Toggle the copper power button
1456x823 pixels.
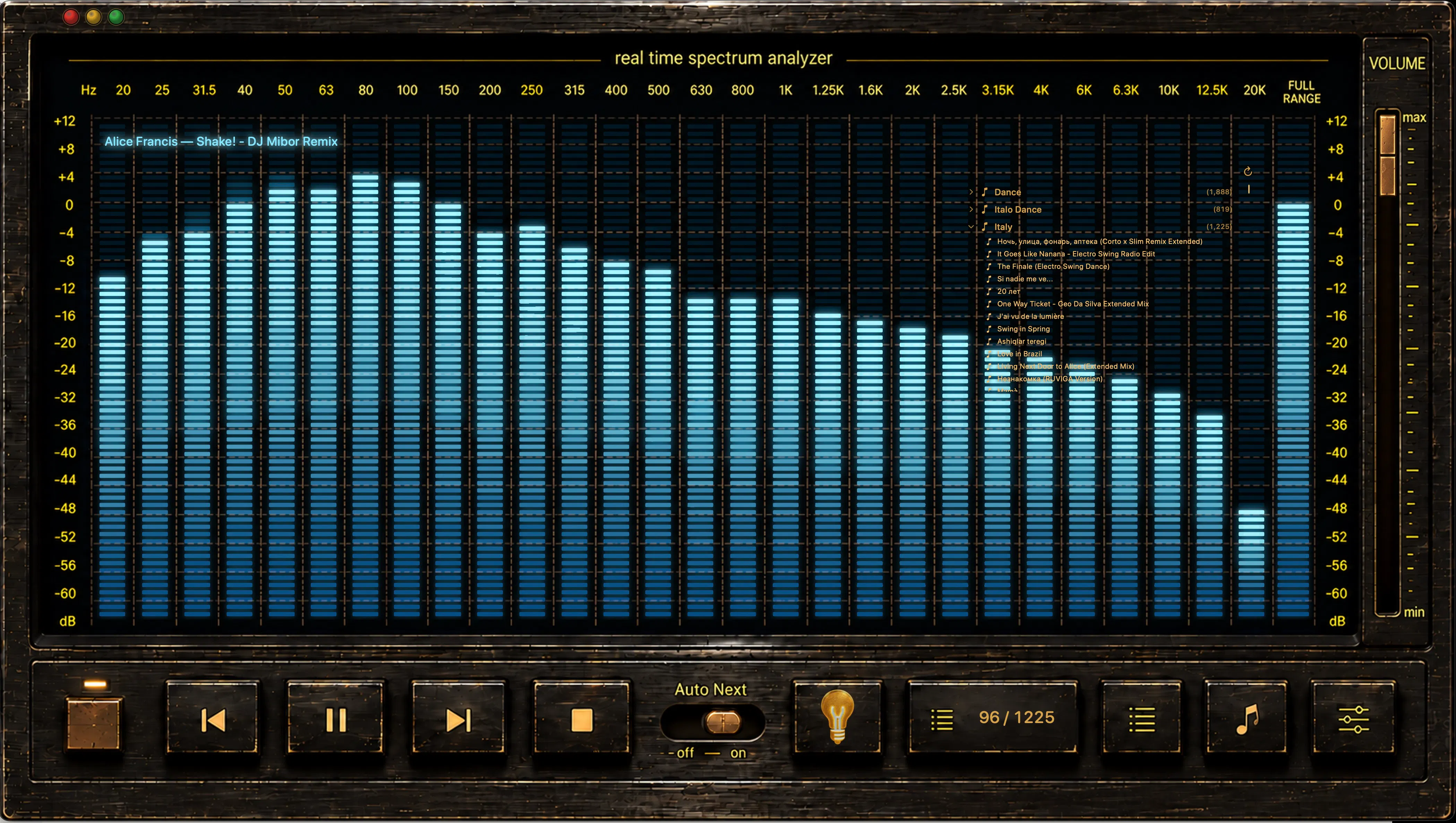click(x=94, y=724)
